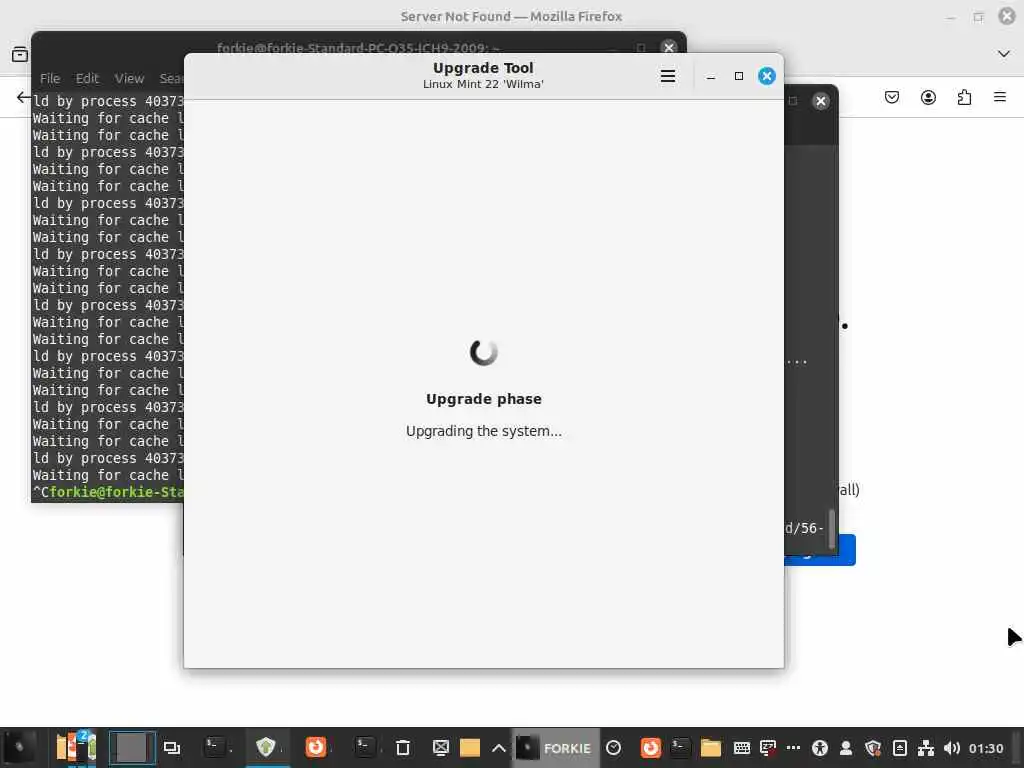The image size is (1024, 768).
Task: Close the terminal window behind Upgrade Tool
Action: point(669,47)
